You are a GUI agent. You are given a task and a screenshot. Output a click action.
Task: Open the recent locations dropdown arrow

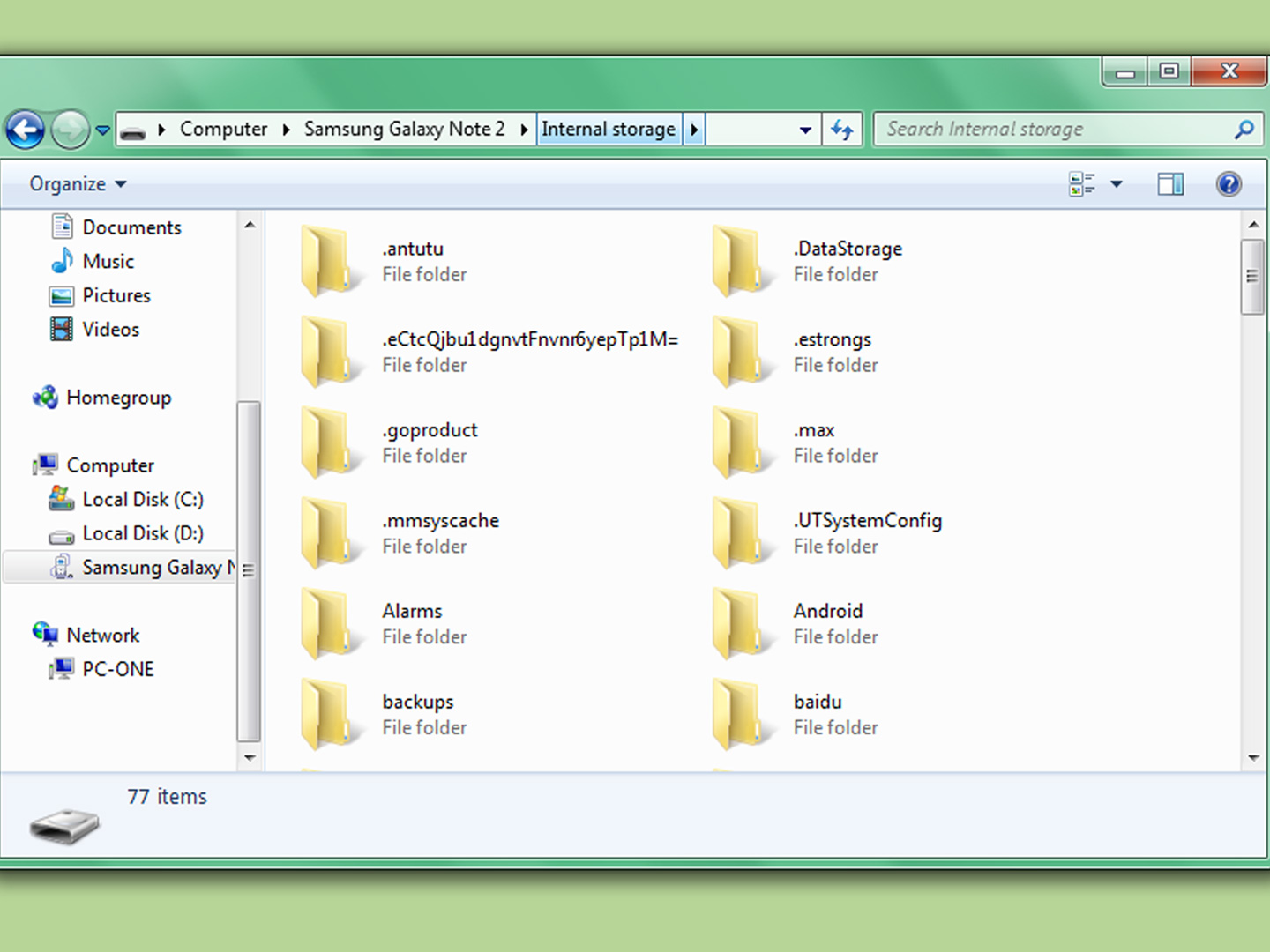point(103,130)
